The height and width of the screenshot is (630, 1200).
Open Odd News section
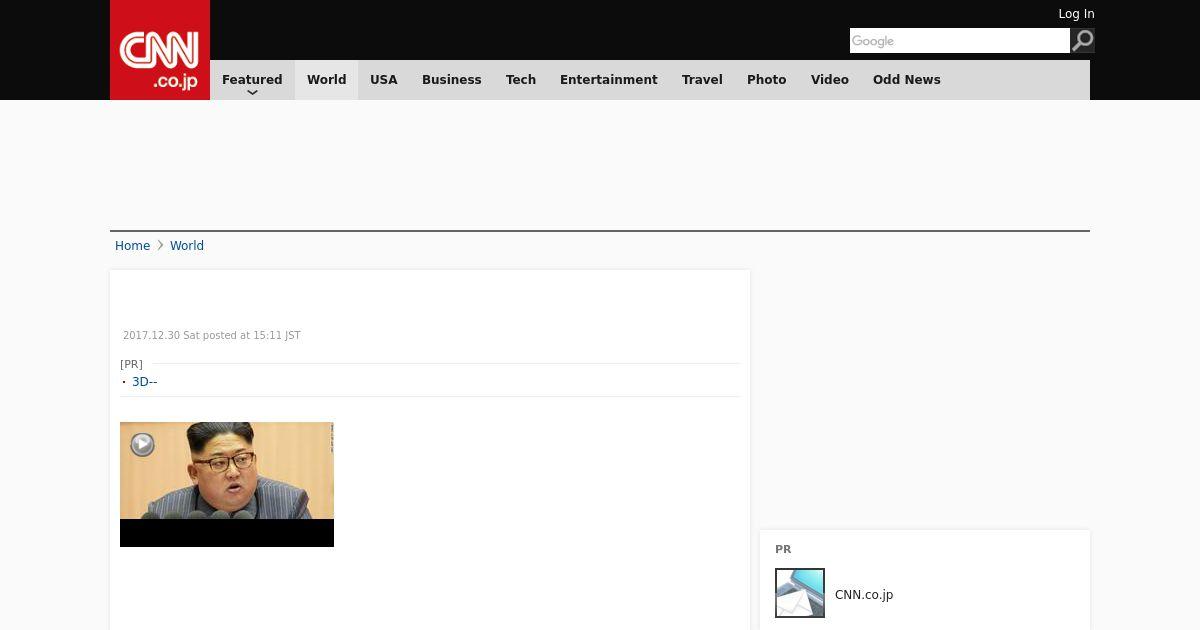point(907,80)
